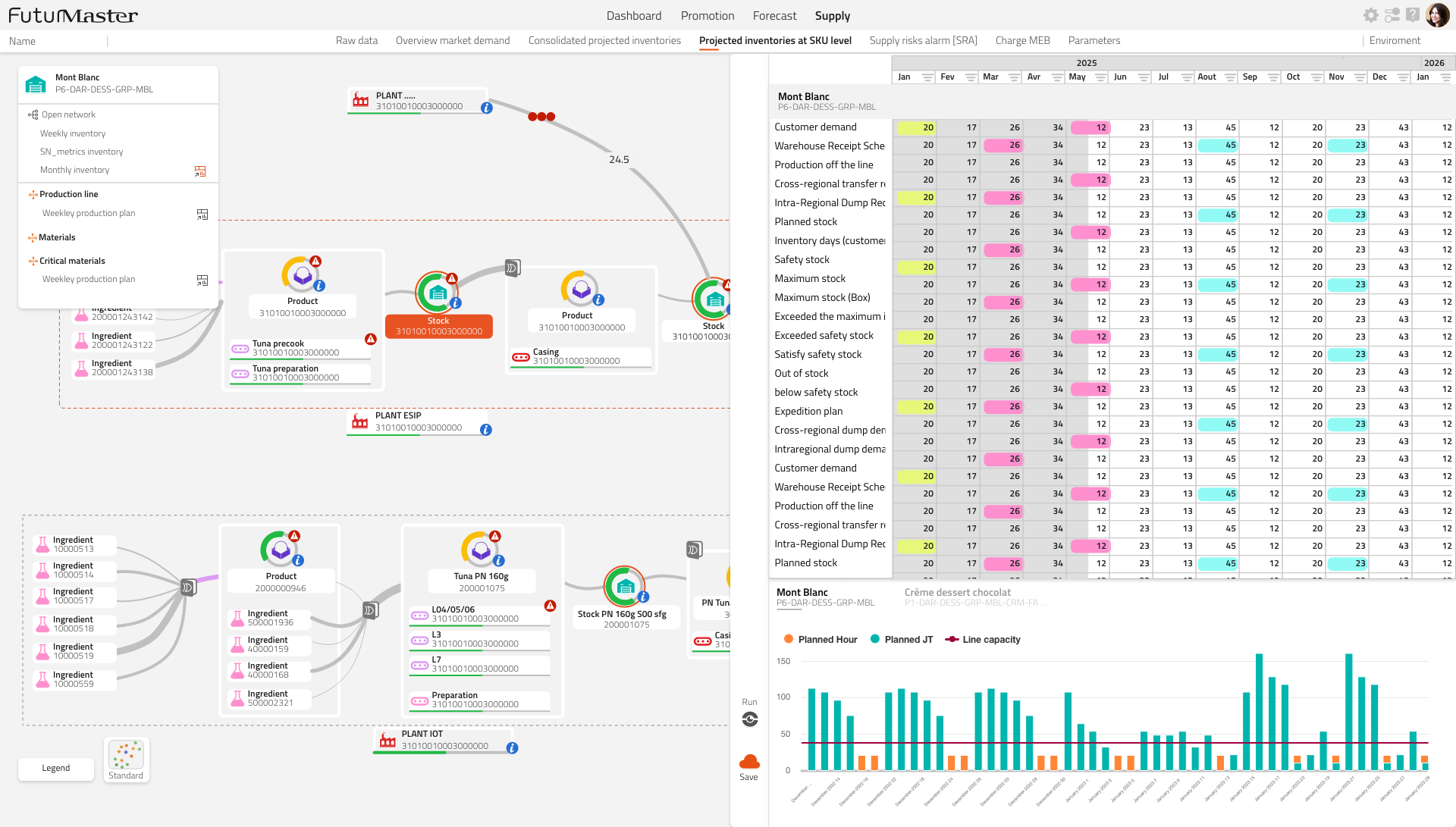
Task: Click the Name input field
Action: tap(57, 41)
